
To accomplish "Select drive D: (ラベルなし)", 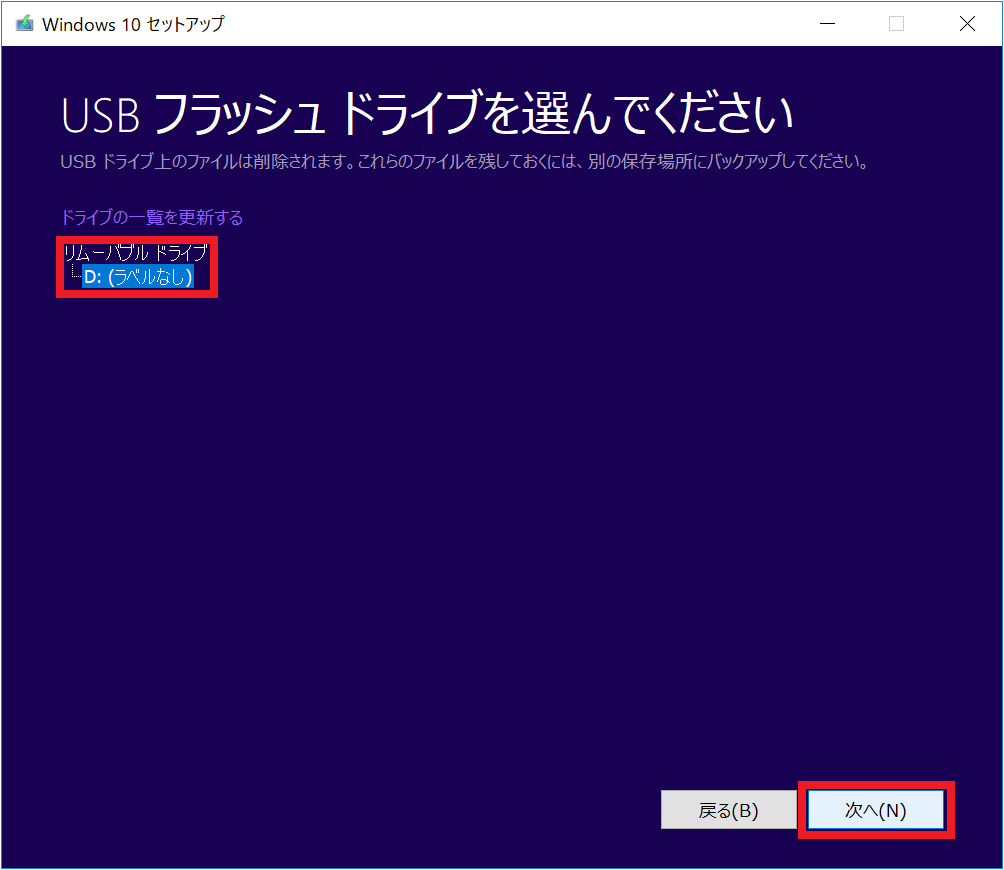I will [x=138, y=277].
